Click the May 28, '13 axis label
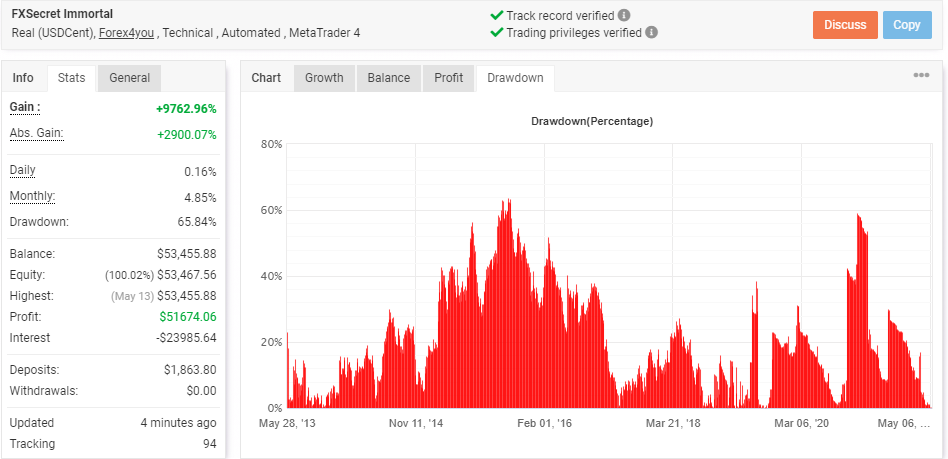This screenshot has height=459, width=948. pyautogui.click(x=287, y=423)
